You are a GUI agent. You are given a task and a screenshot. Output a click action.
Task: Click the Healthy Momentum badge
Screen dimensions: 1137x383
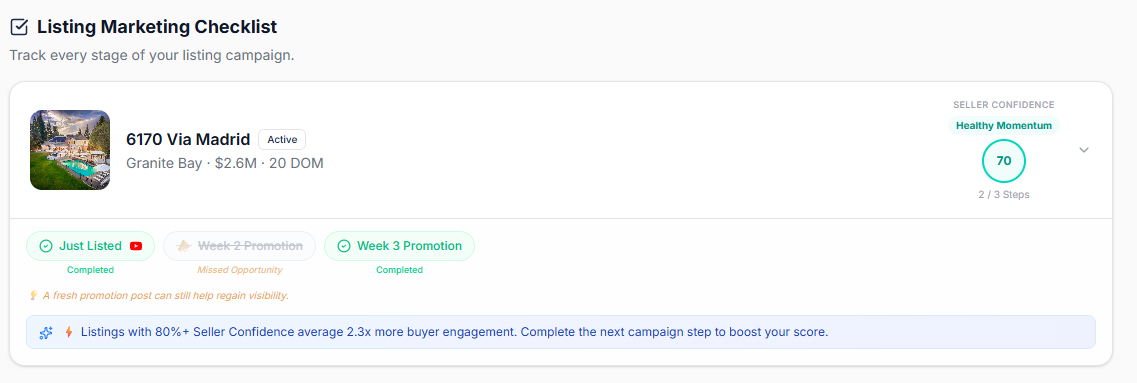tap(1004, 125)
